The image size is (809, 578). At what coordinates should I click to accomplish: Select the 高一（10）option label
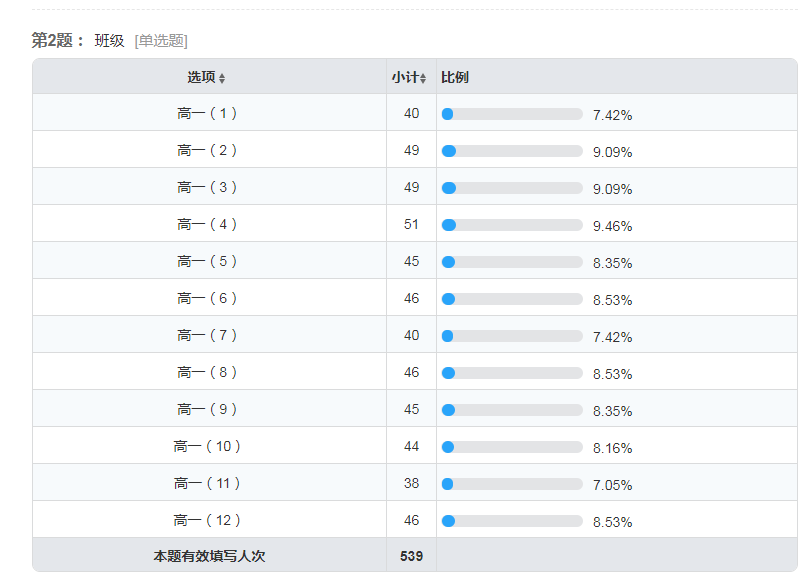click(x=207, y=446)
